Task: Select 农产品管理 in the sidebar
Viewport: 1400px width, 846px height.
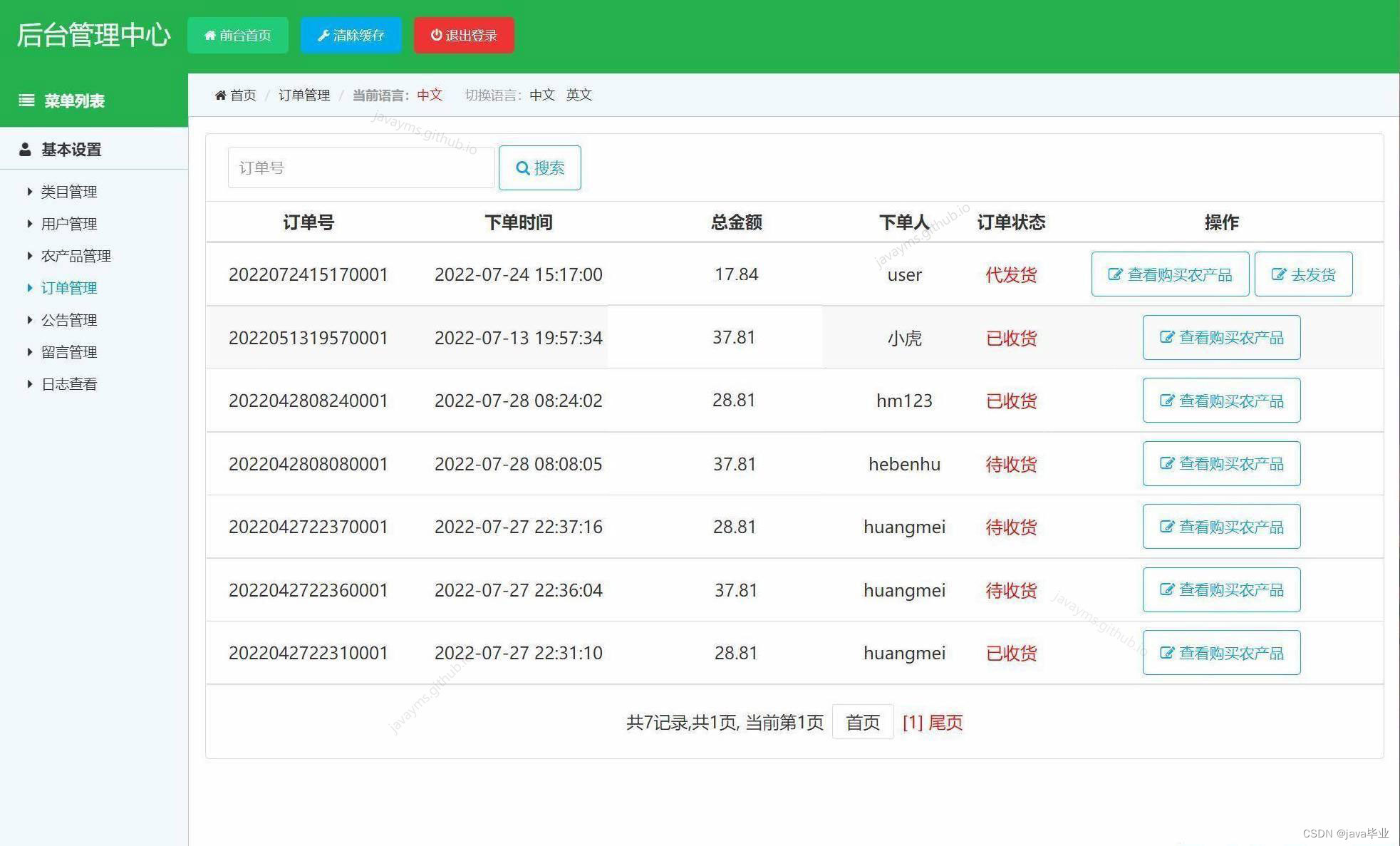Action: [x=76, y=255]
